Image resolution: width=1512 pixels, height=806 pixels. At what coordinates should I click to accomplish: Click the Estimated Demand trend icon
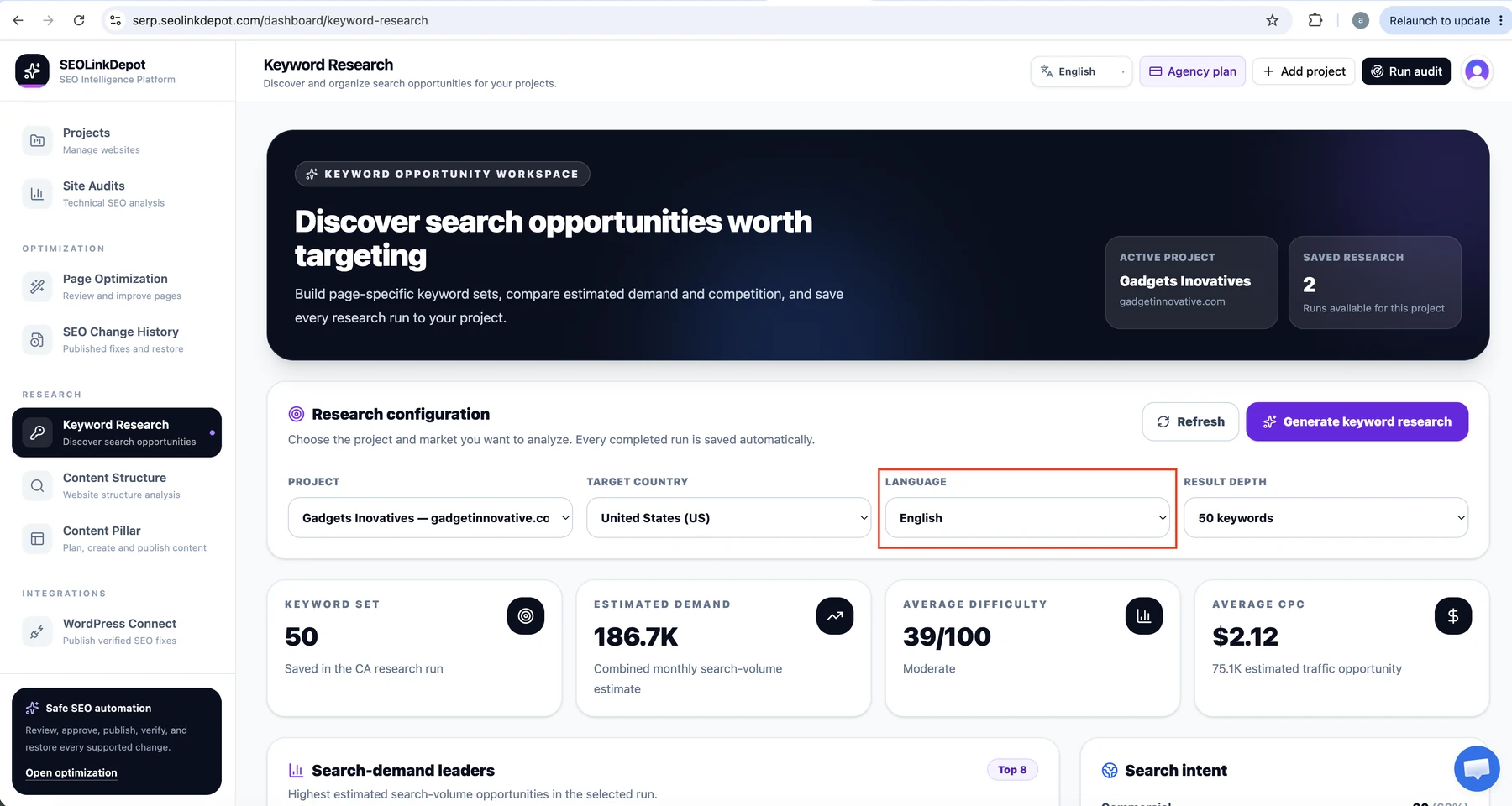click(x=835, y=616)
